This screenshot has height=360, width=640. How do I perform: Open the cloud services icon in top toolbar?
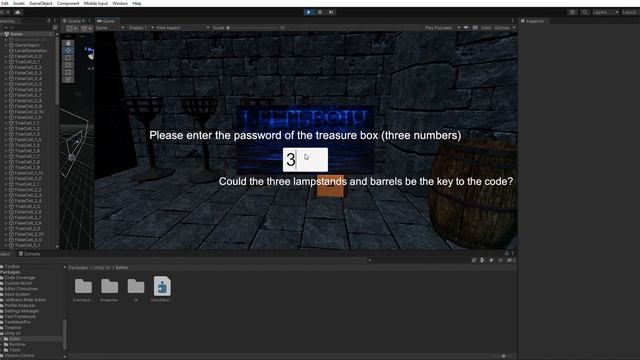click(18, 12)
